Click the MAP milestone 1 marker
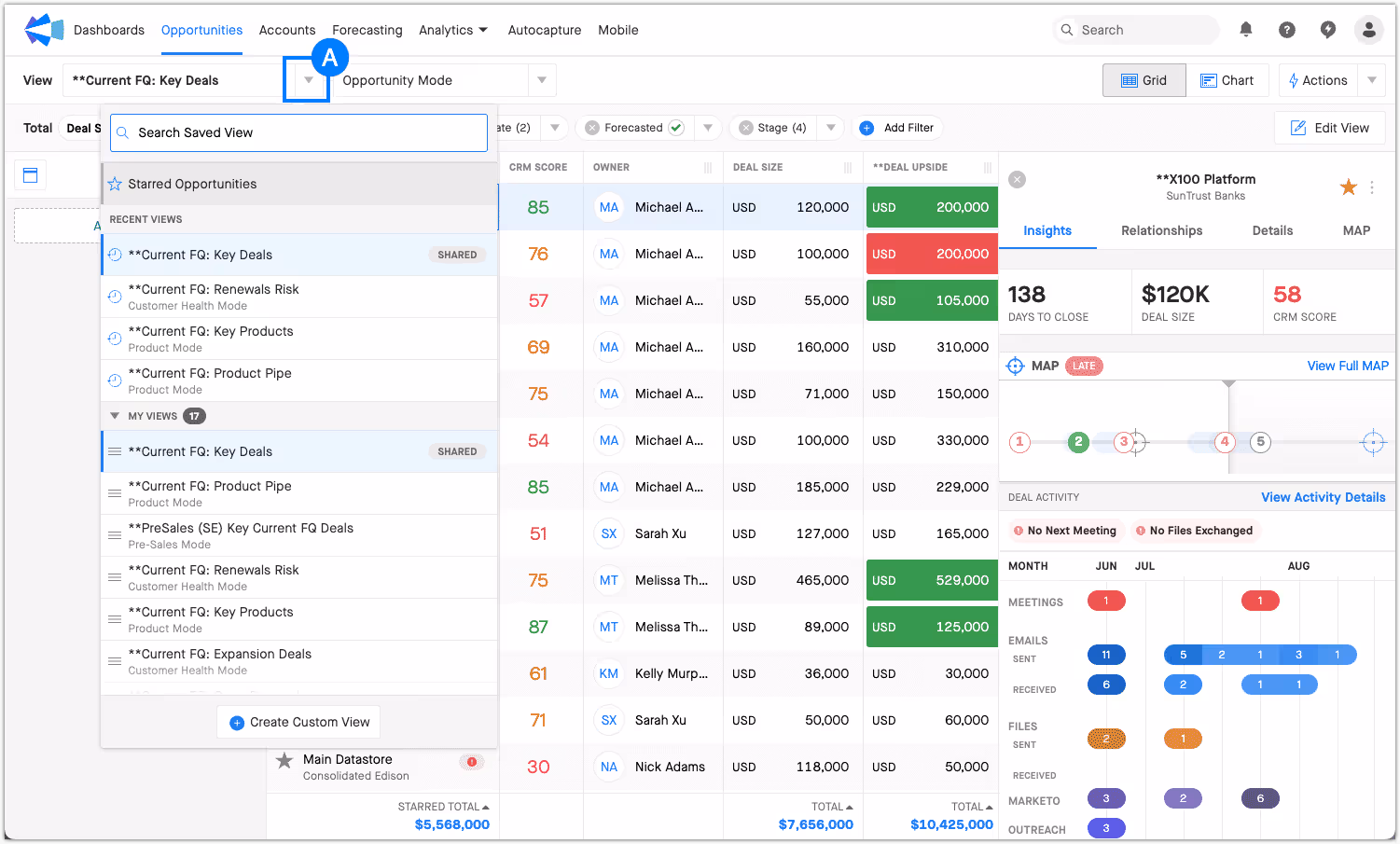 click(1019, 442)
